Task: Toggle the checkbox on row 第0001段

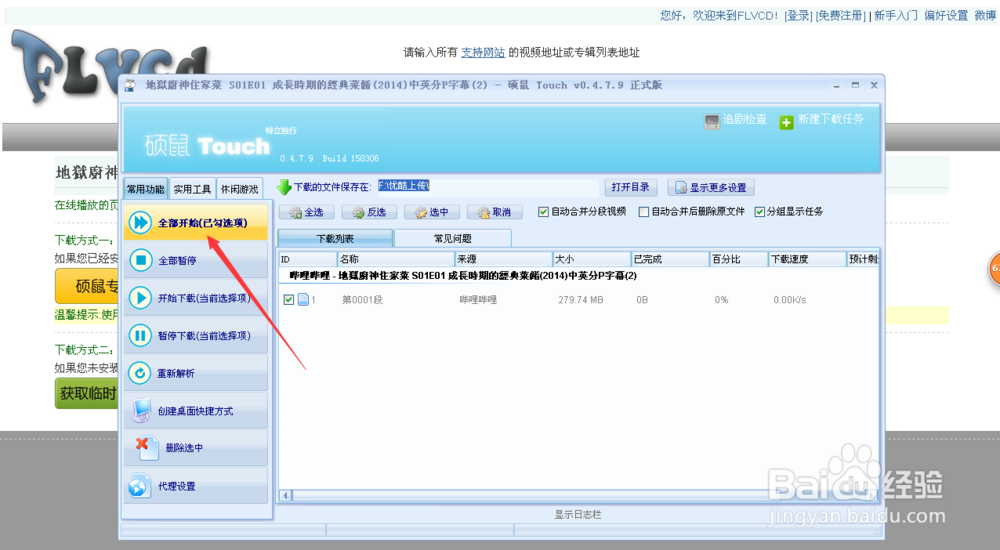Action: (x=289, y=299)
